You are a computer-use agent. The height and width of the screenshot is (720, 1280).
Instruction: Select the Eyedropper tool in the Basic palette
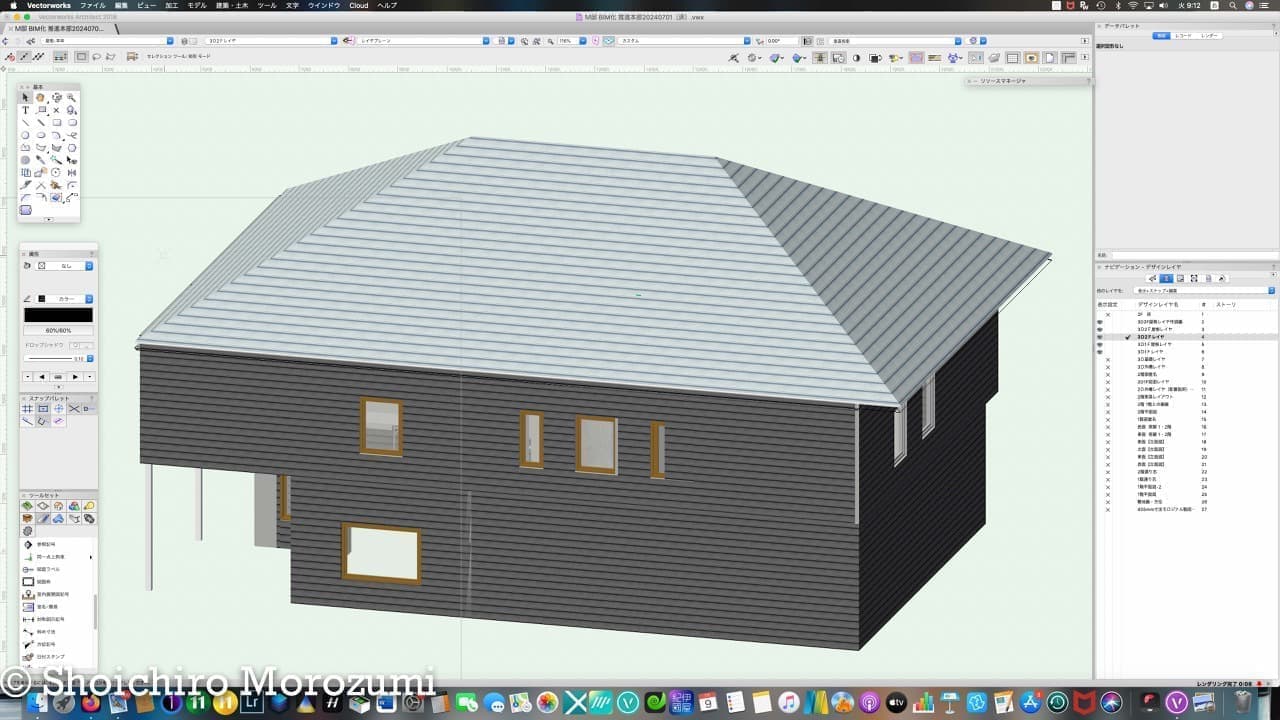[41, 160]
